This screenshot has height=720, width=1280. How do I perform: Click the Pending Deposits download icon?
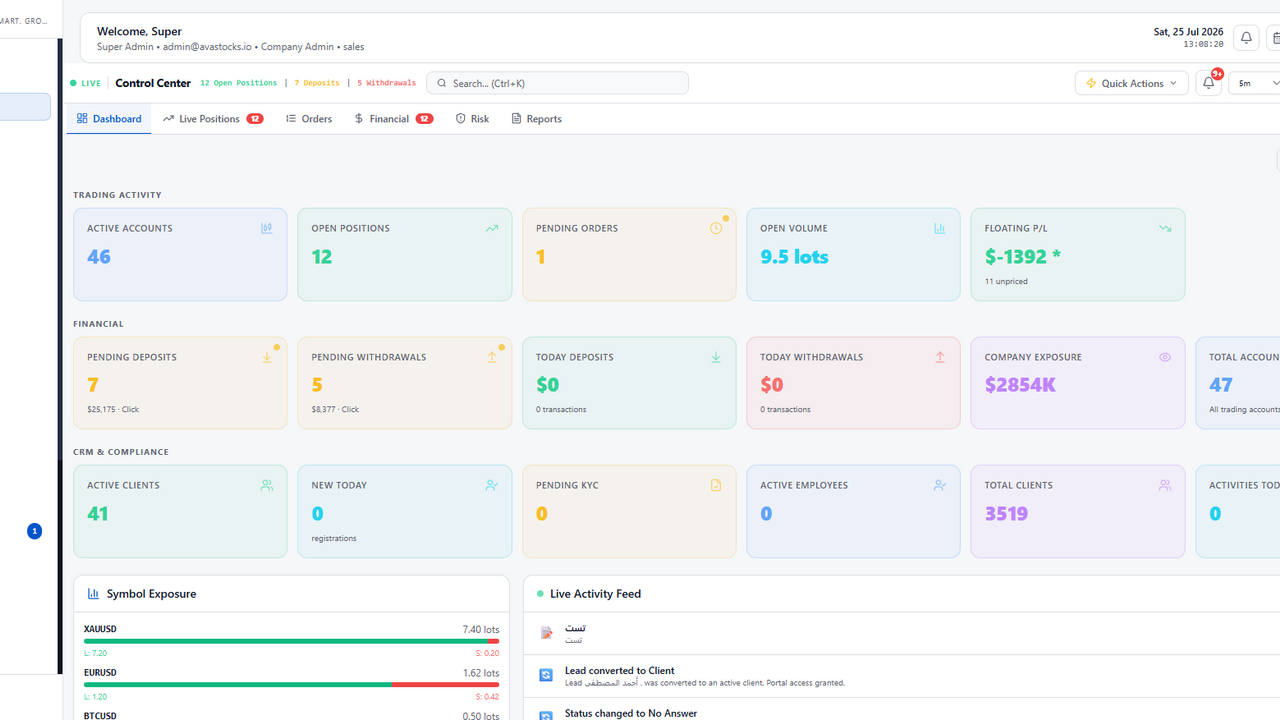267,357
